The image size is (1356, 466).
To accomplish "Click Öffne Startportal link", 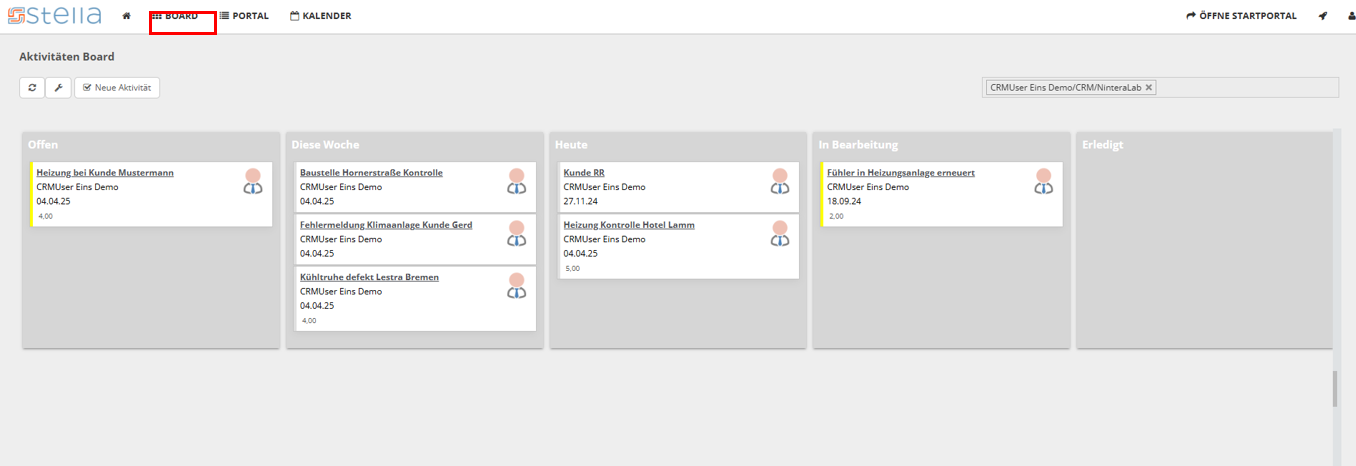I will click(x=1241, y=16).
